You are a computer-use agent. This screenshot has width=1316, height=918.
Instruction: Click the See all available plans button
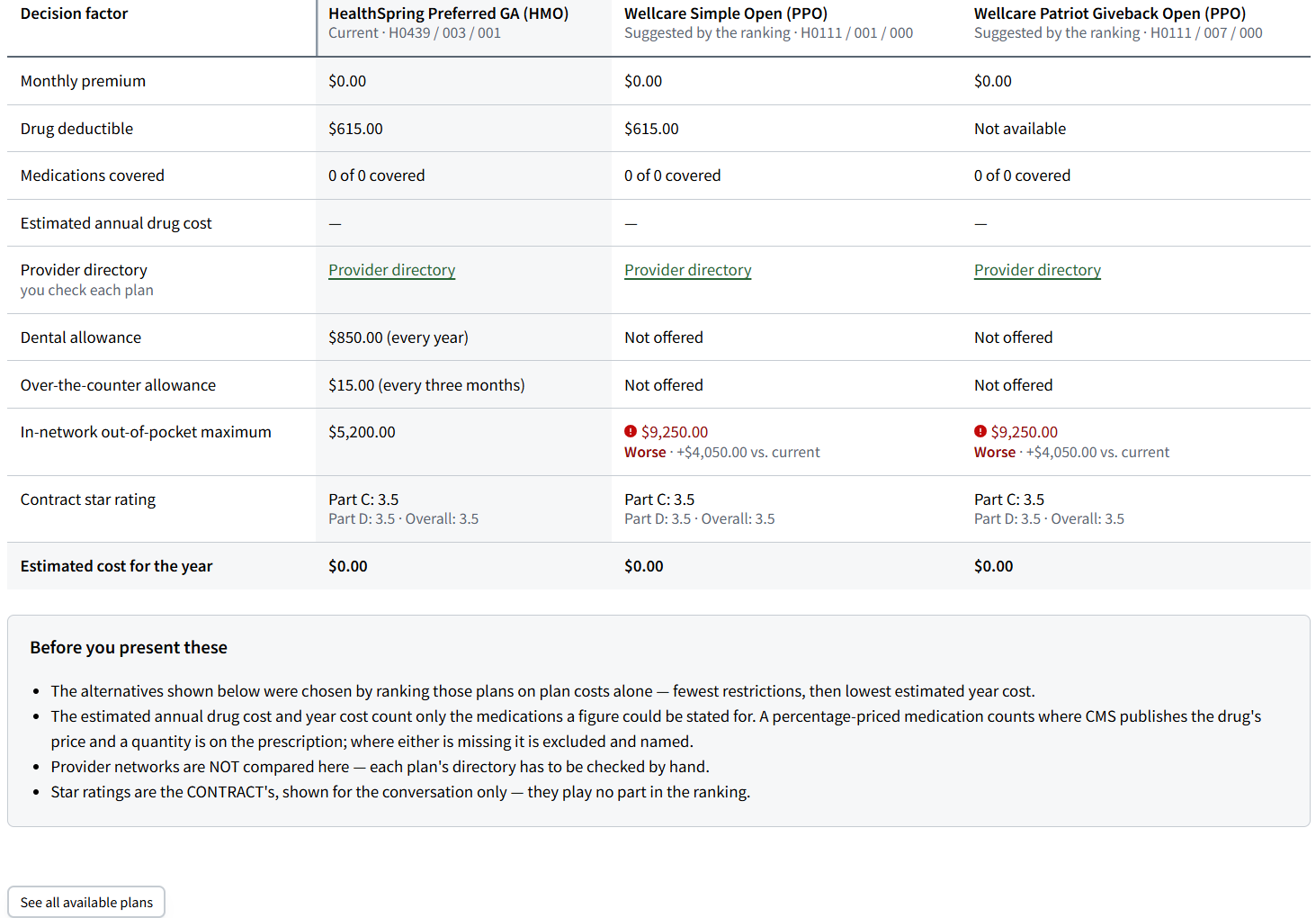tap(86, 902)
